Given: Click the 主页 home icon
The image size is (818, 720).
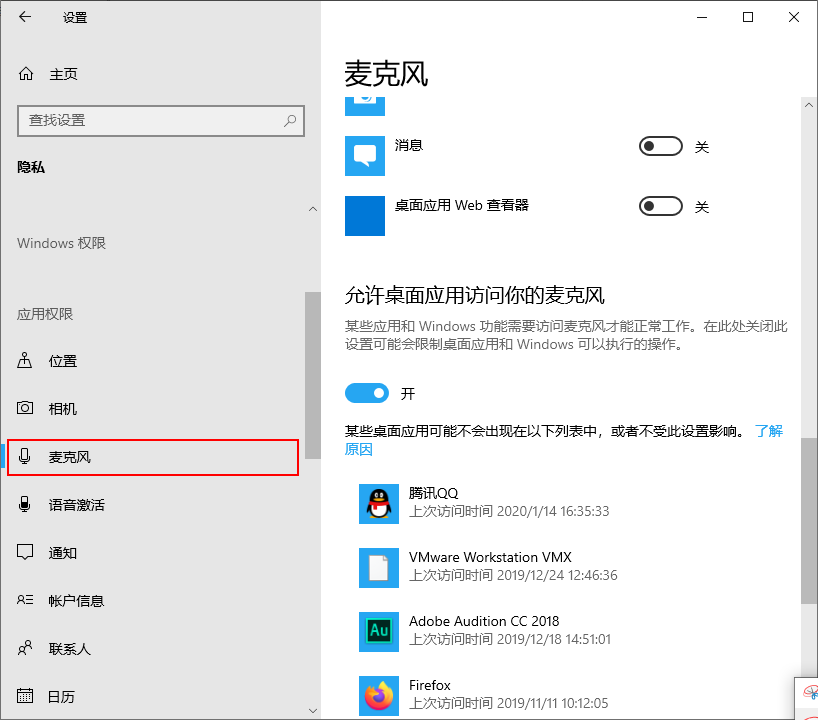Looking at the screenshot, I should click(x=27, y=74).
